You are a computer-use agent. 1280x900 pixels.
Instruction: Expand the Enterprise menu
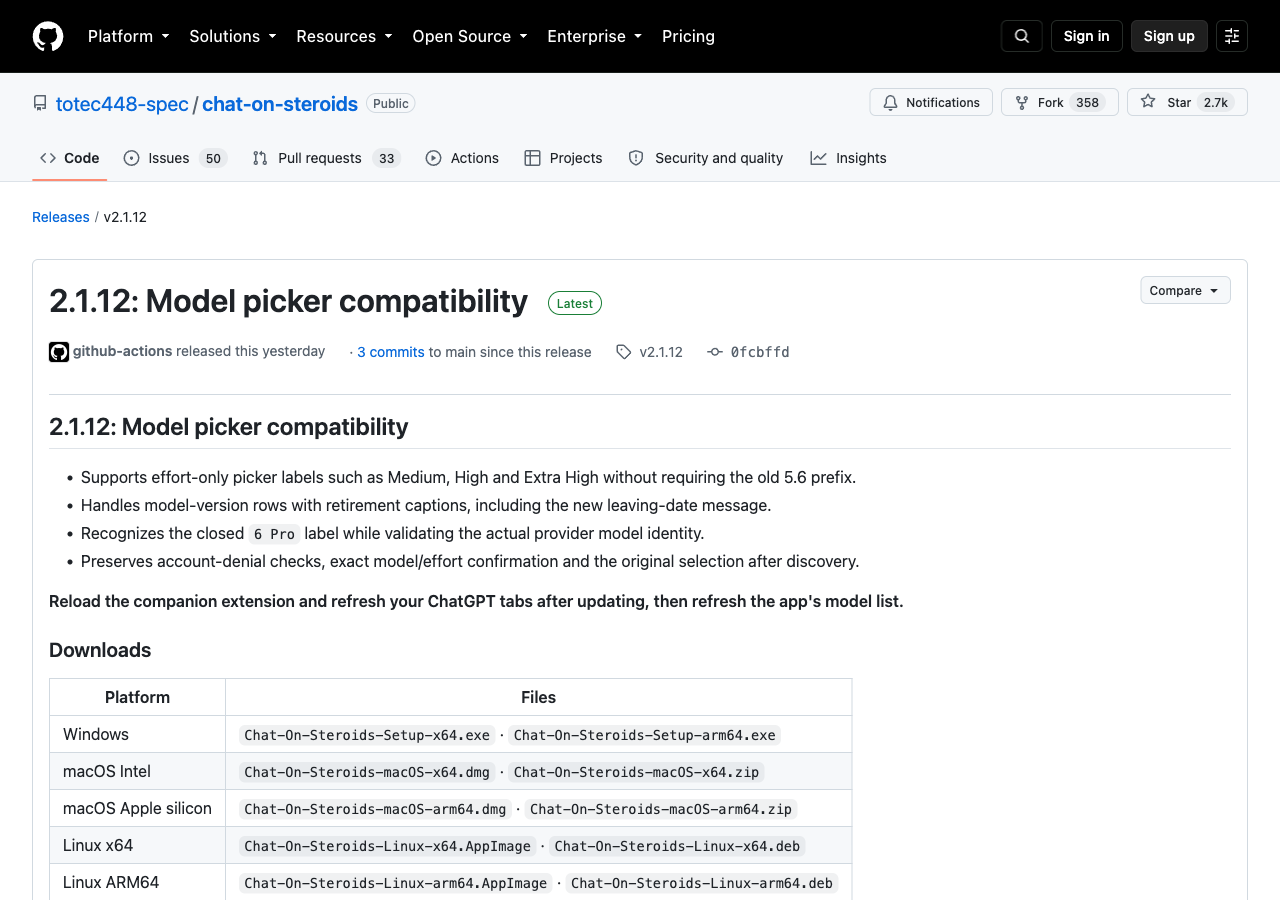[x=594, y=36]
